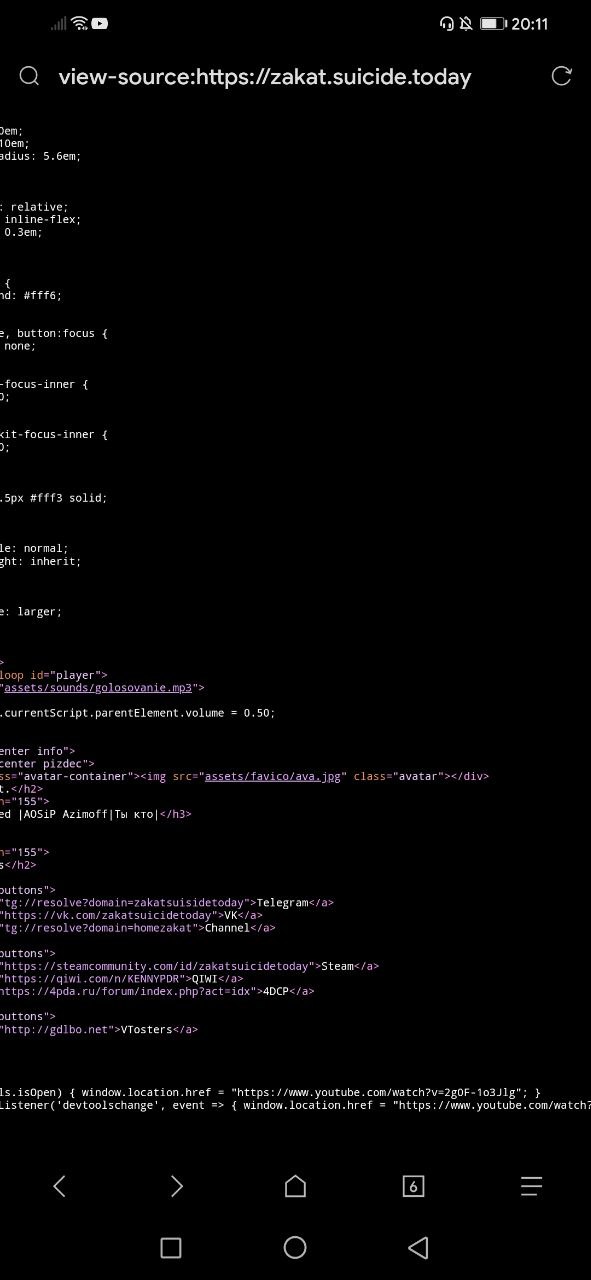Tap the Telegram anchor text in source

(282, 902)
